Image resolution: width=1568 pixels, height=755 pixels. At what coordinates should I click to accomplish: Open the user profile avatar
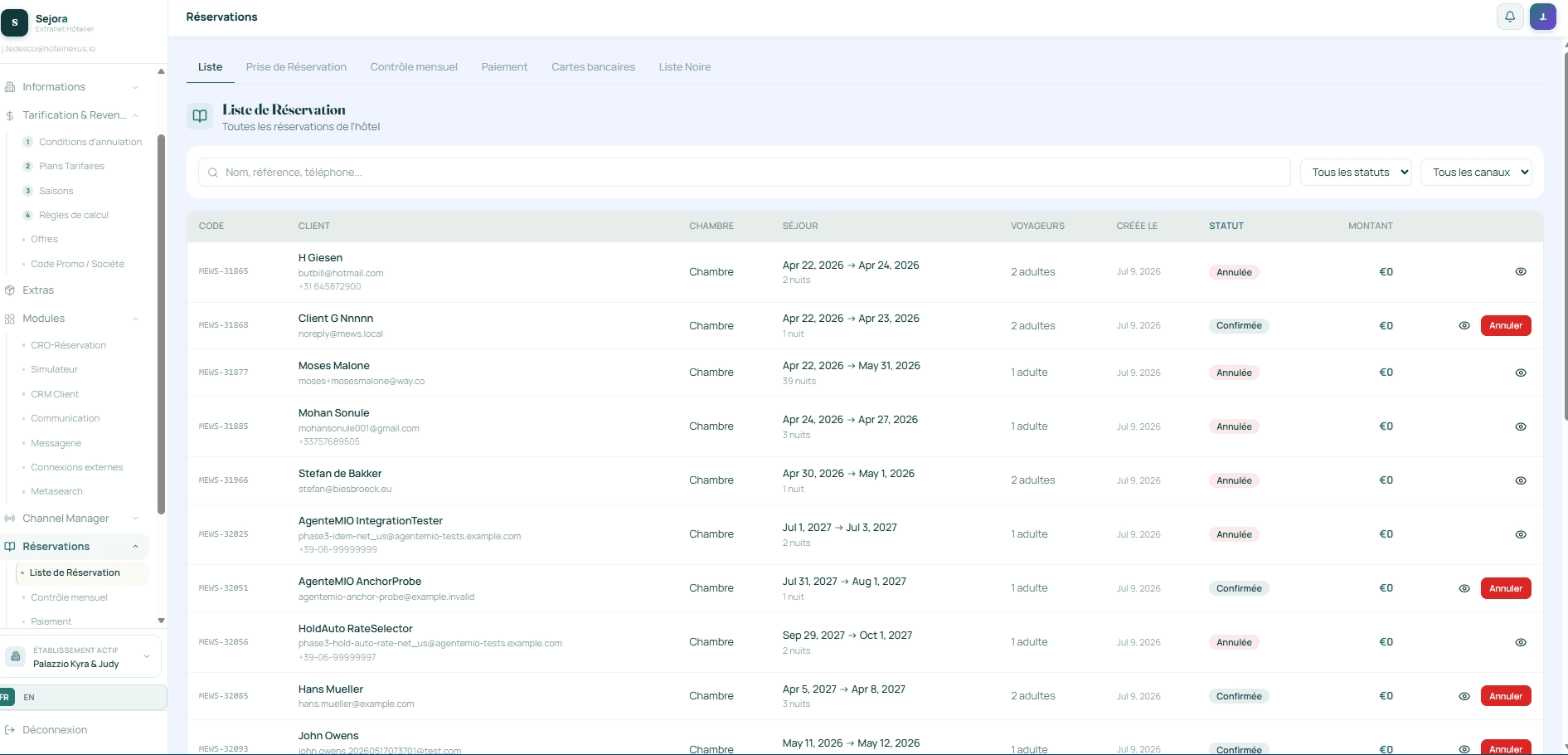1542,17
